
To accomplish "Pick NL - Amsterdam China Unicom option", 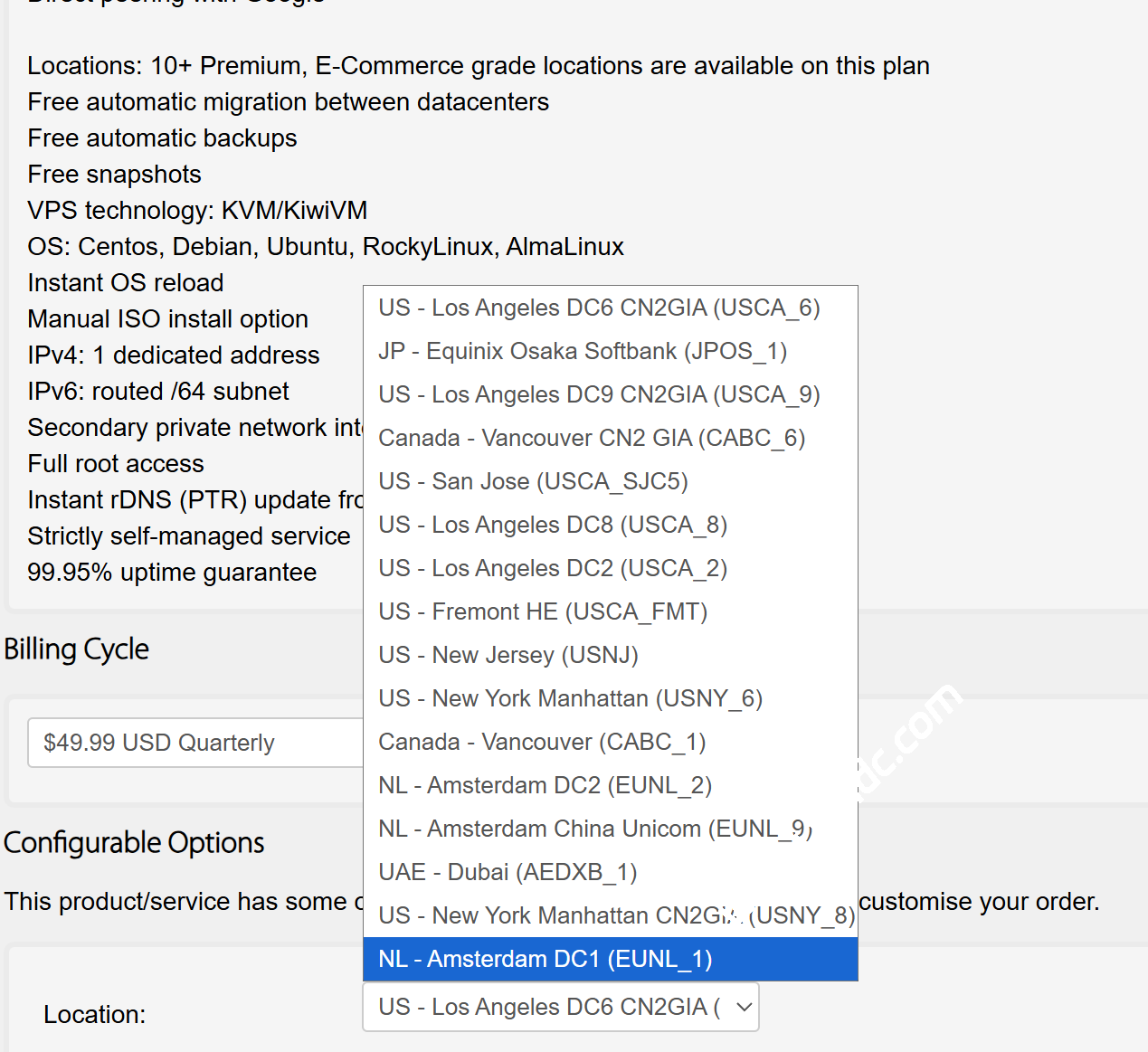I will (x=594, y=829).
